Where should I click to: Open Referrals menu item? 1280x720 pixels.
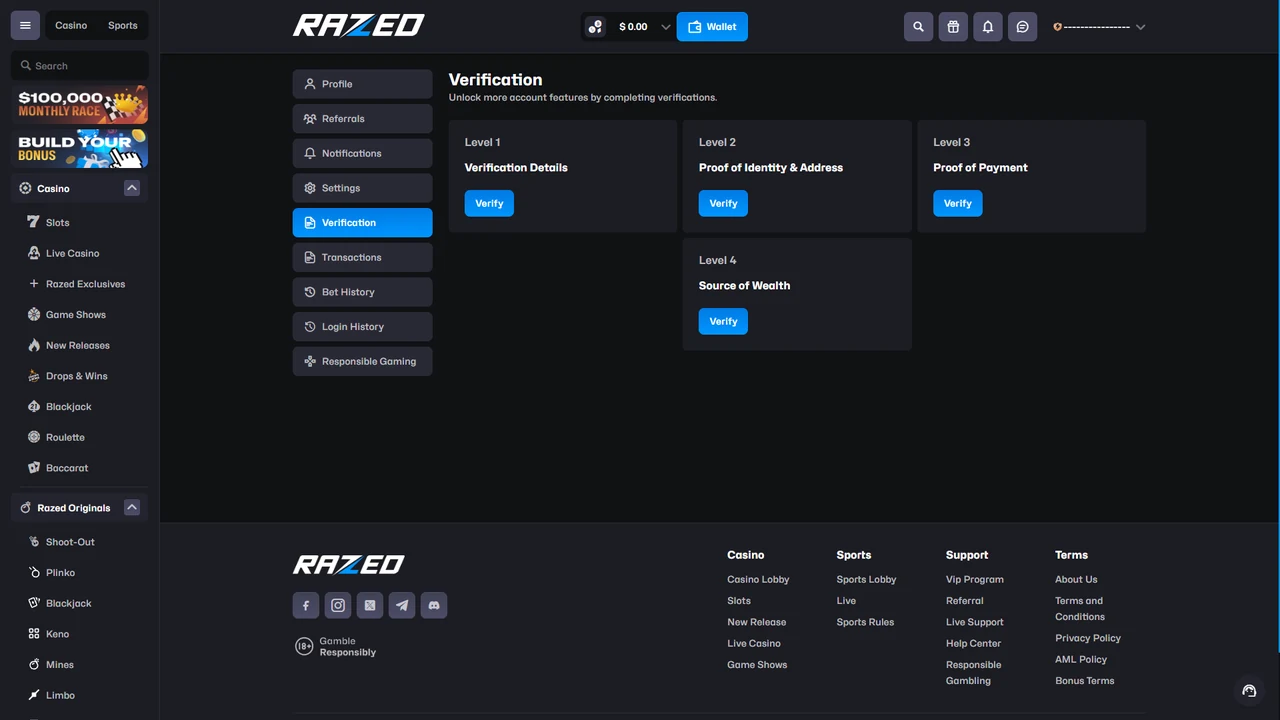pyautogui.click(x=362, y=119)
